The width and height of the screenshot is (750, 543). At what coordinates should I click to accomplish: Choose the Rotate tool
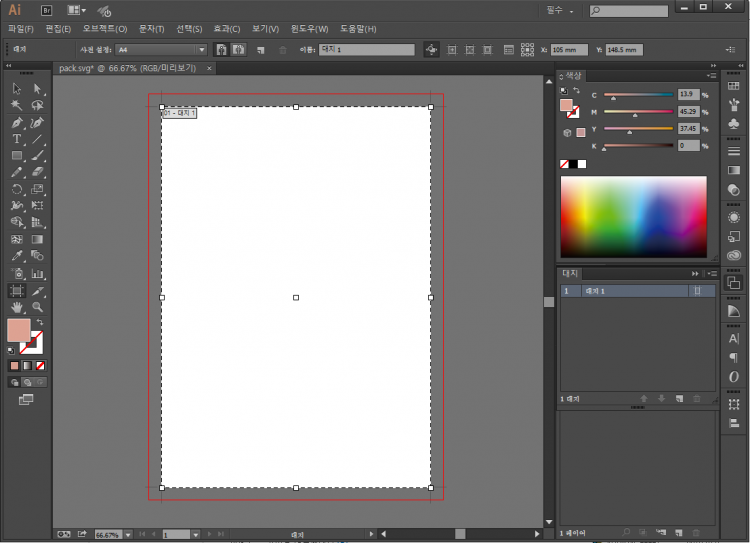(x=17, y=189)
